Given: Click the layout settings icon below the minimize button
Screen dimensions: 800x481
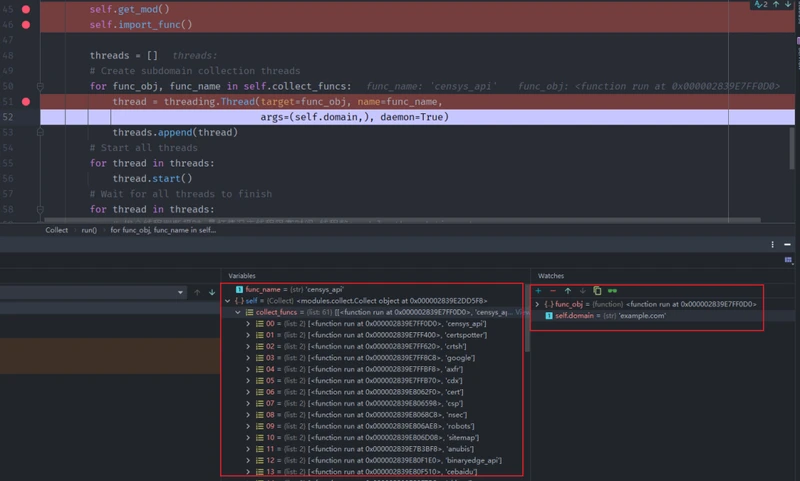Looking at the screenshot, I should (x=788, y=260).
